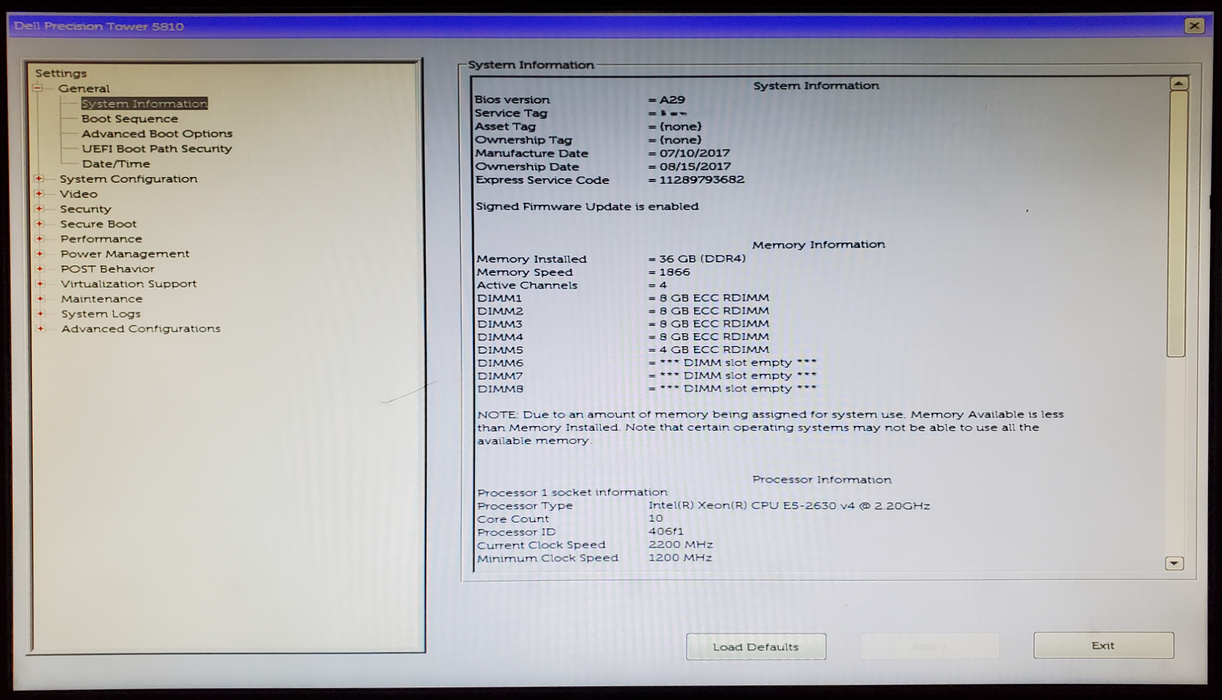Select System Information in the tree
The image size is (1222, 700).
145,104
